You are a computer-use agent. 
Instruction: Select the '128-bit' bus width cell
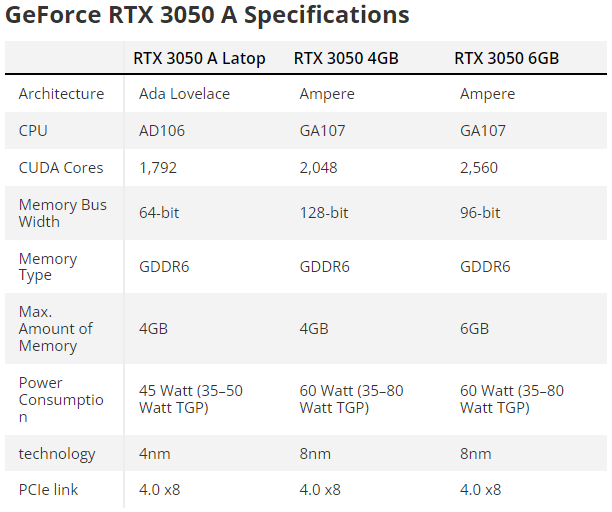click(324, 213)
